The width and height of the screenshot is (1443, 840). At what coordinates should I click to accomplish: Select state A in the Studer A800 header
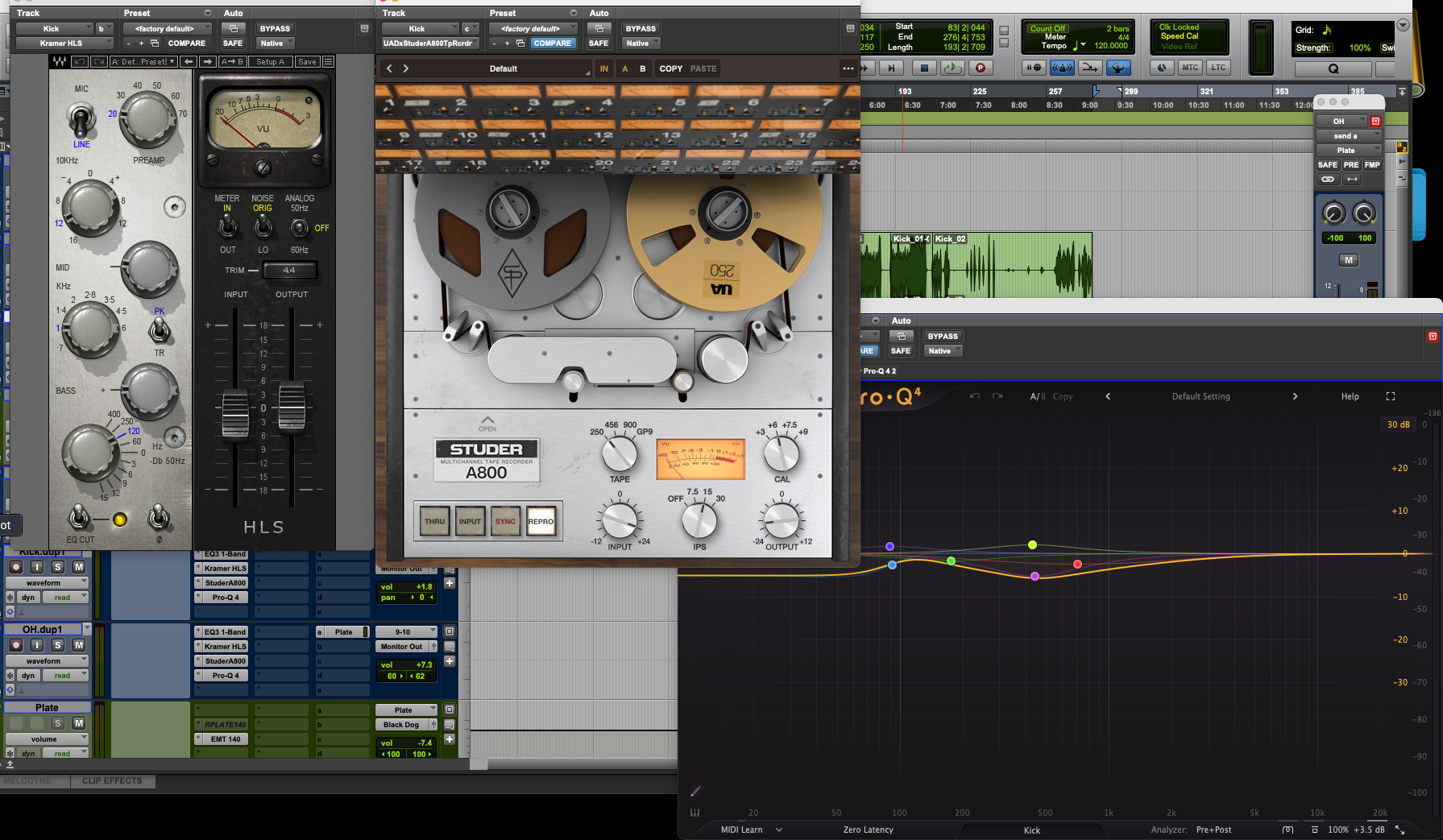[x=624, y=68]
